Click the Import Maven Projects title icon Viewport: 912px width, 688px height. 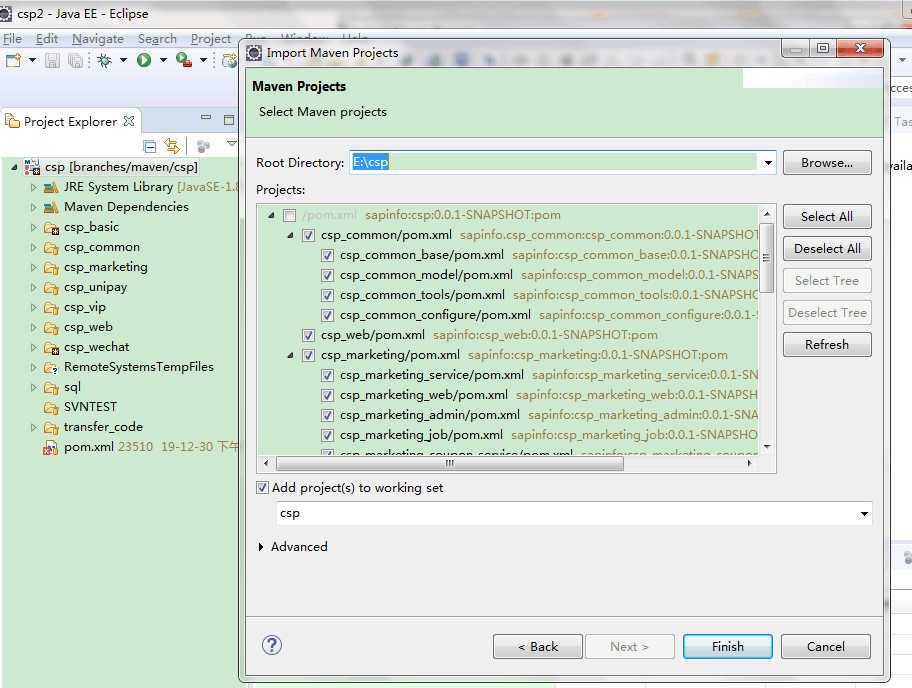(x=254, y=53)
